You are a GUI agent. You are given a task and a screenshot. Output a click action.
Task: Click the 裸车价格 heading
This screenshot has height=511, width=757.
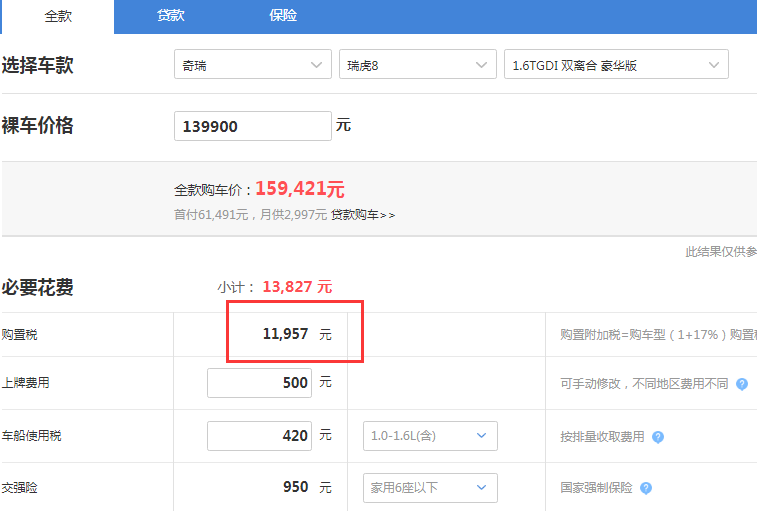pyautogui.click(x=37, y=126)
